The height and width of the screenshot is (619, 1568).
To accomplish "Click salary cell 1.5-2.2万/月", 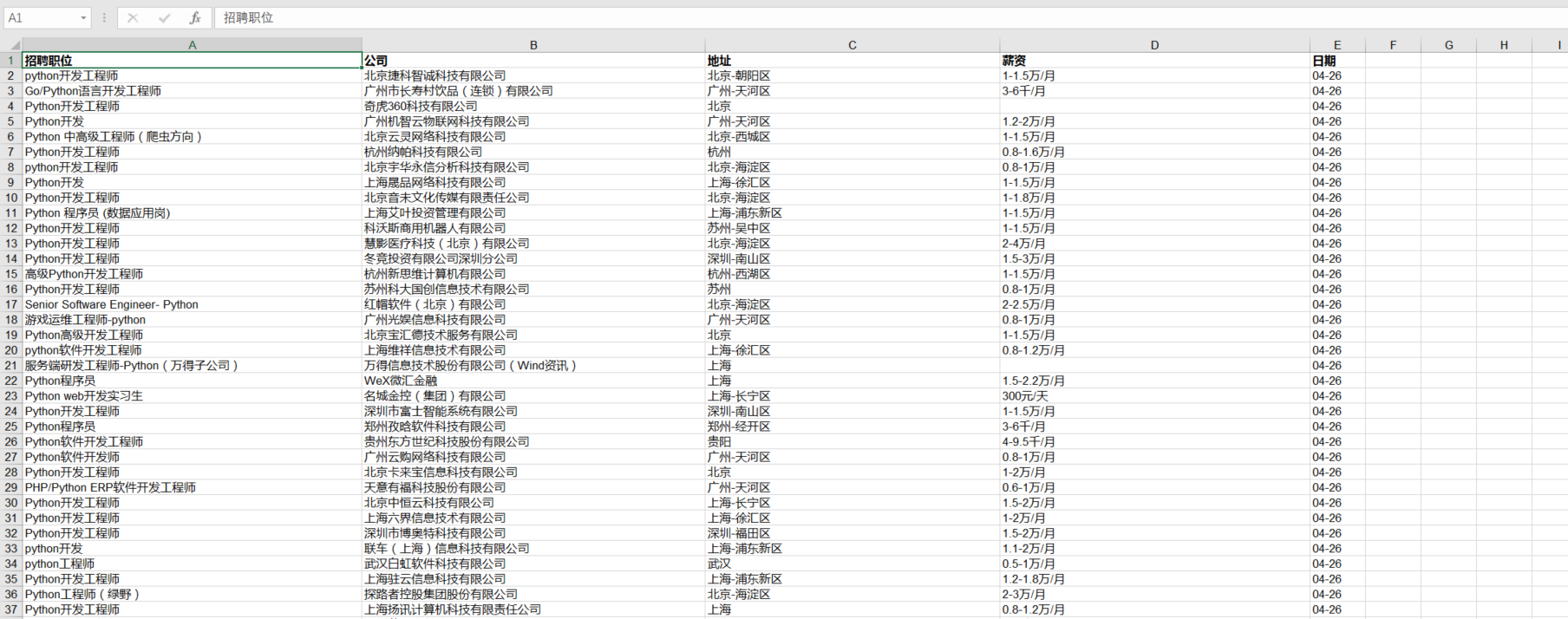I will click(x=1154, y=381).
